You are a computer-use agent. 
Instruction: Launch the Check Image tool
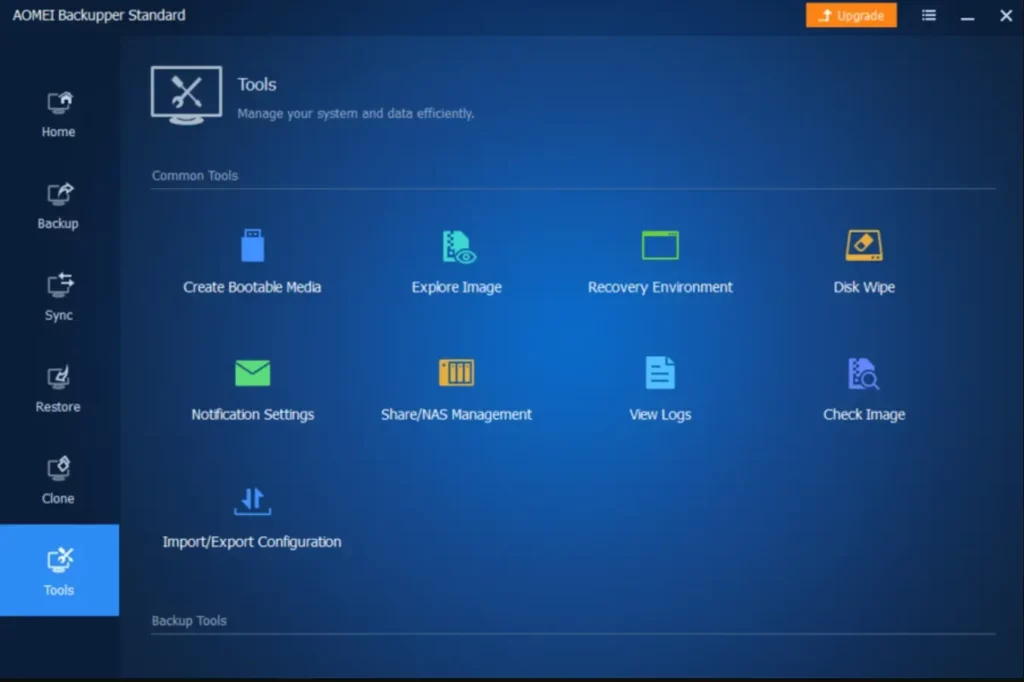864,389
